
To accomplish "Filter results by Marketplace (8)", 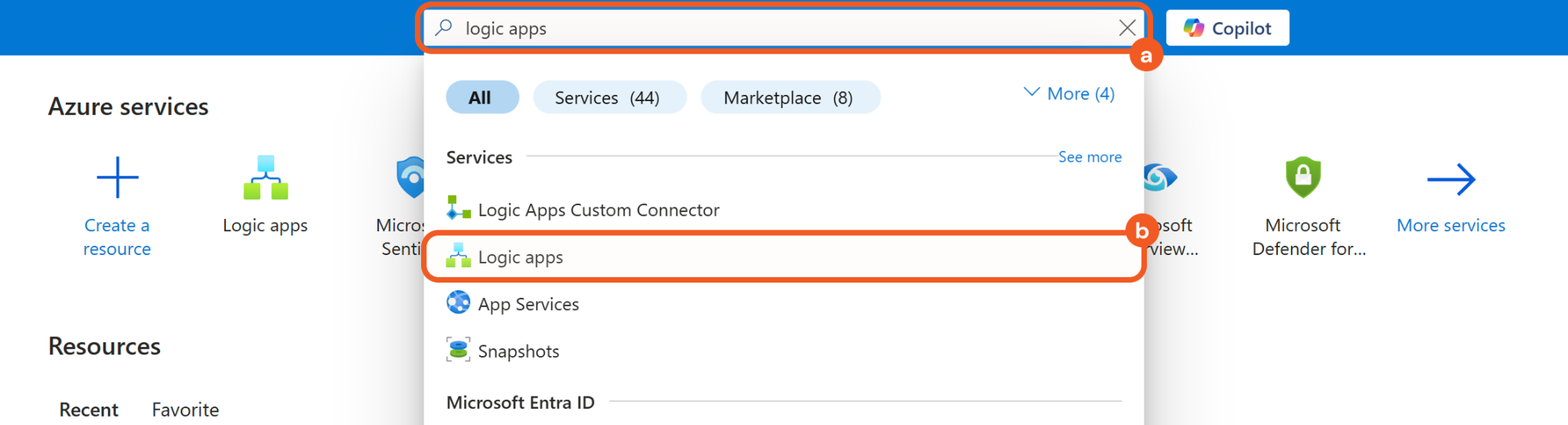I will (789, 98).
